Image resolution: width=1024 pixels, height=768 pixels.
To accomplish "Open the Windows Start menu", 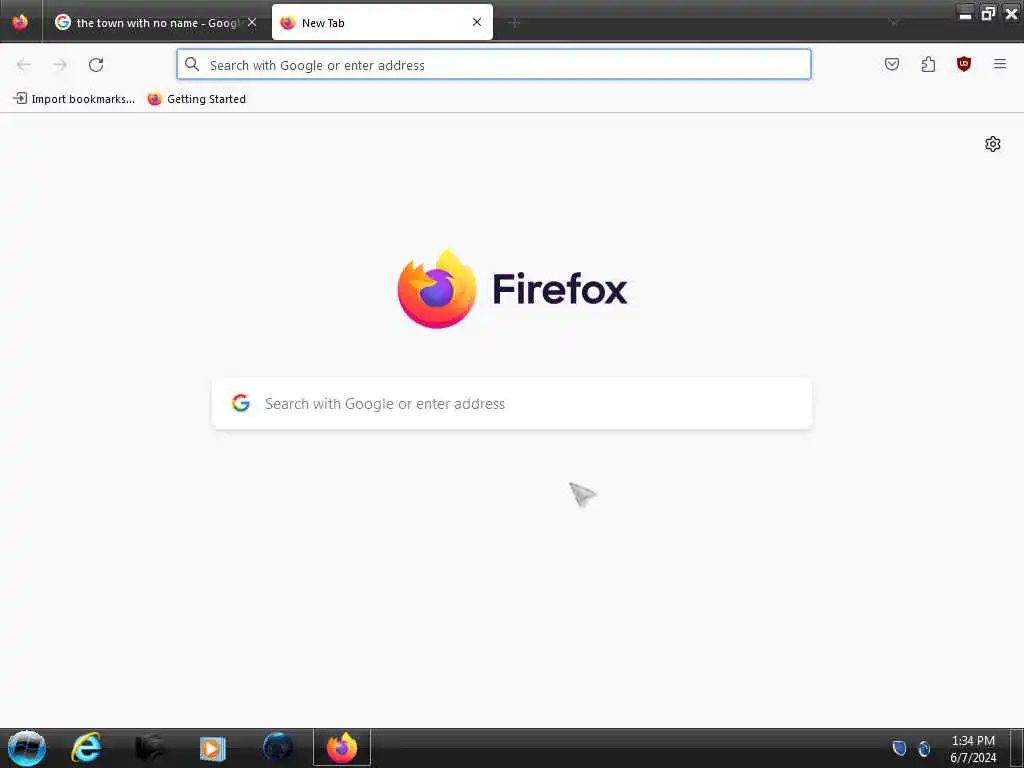I will [27, 748].
